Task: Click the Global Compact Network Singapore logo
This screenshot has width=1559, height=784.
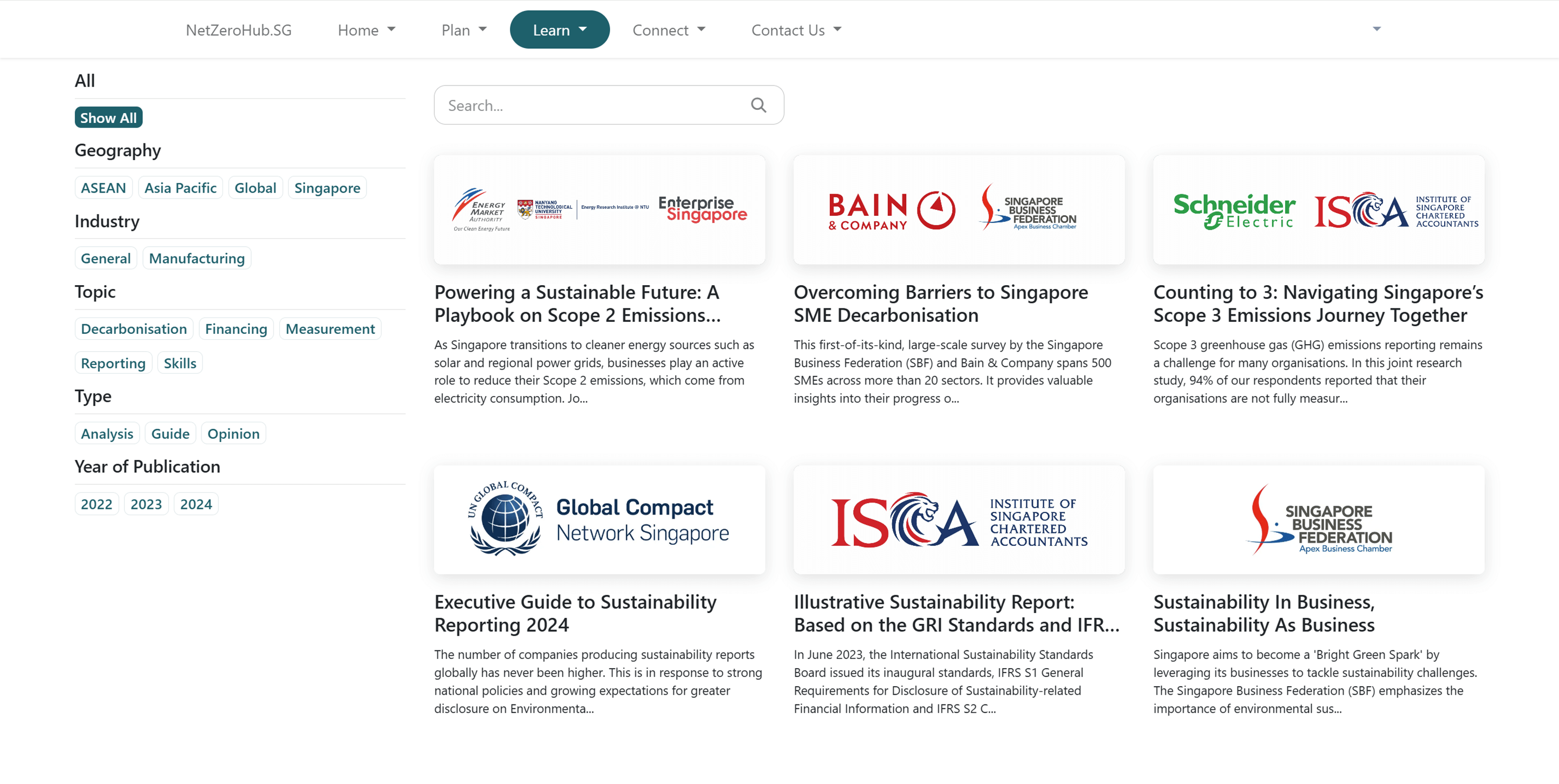Action: [598, 519]
